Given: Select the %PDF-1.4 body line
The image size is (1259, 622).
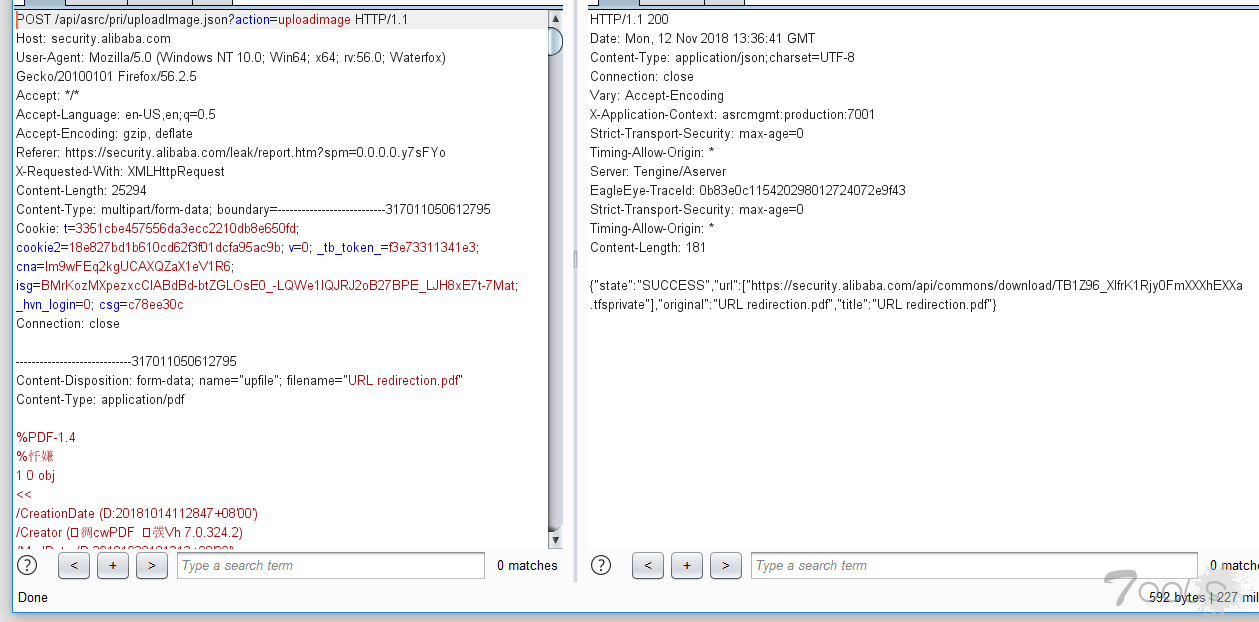Looking at the screenshot, I should tap(46, 438).
